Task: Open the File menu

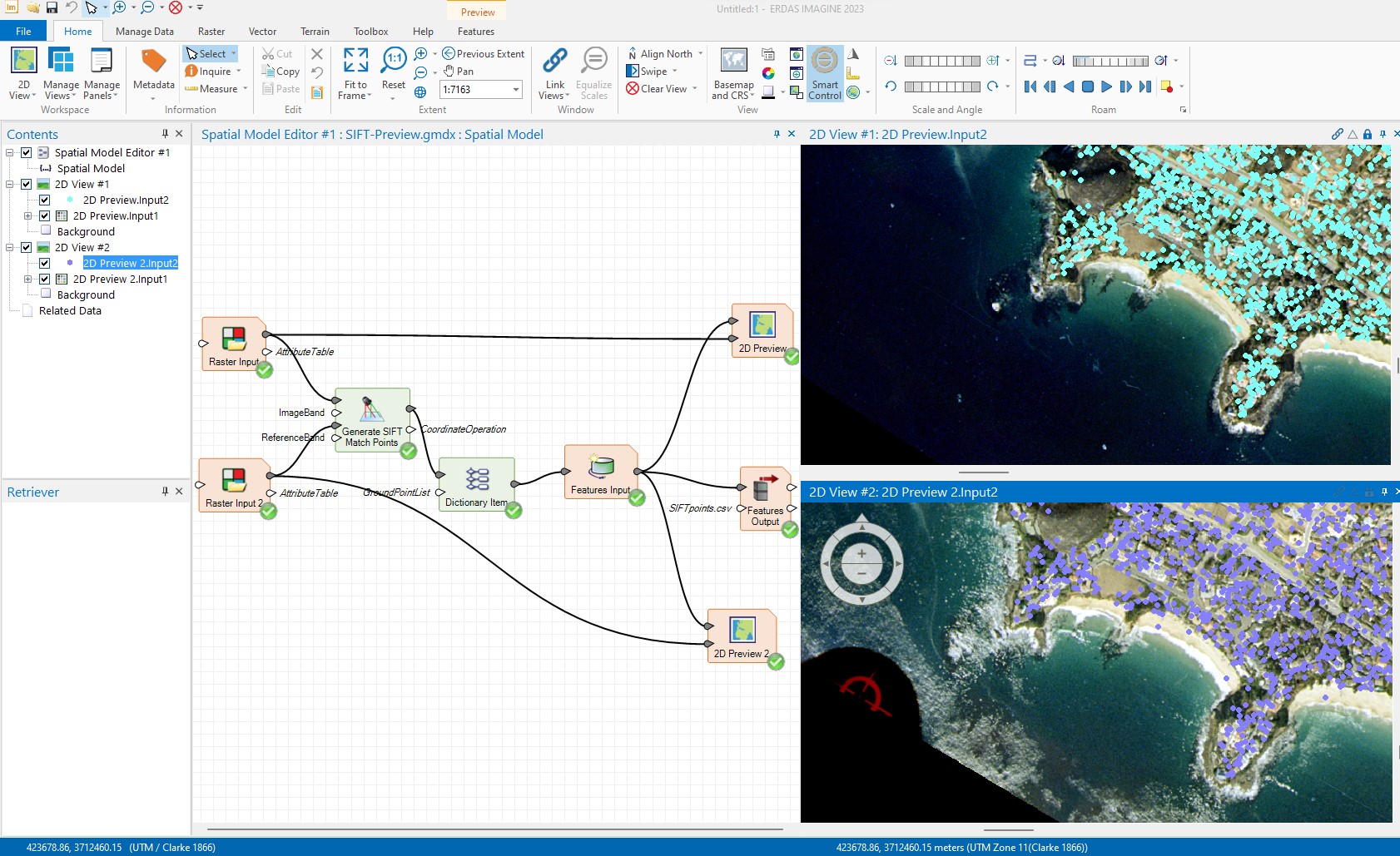Action: coord(23,30)
